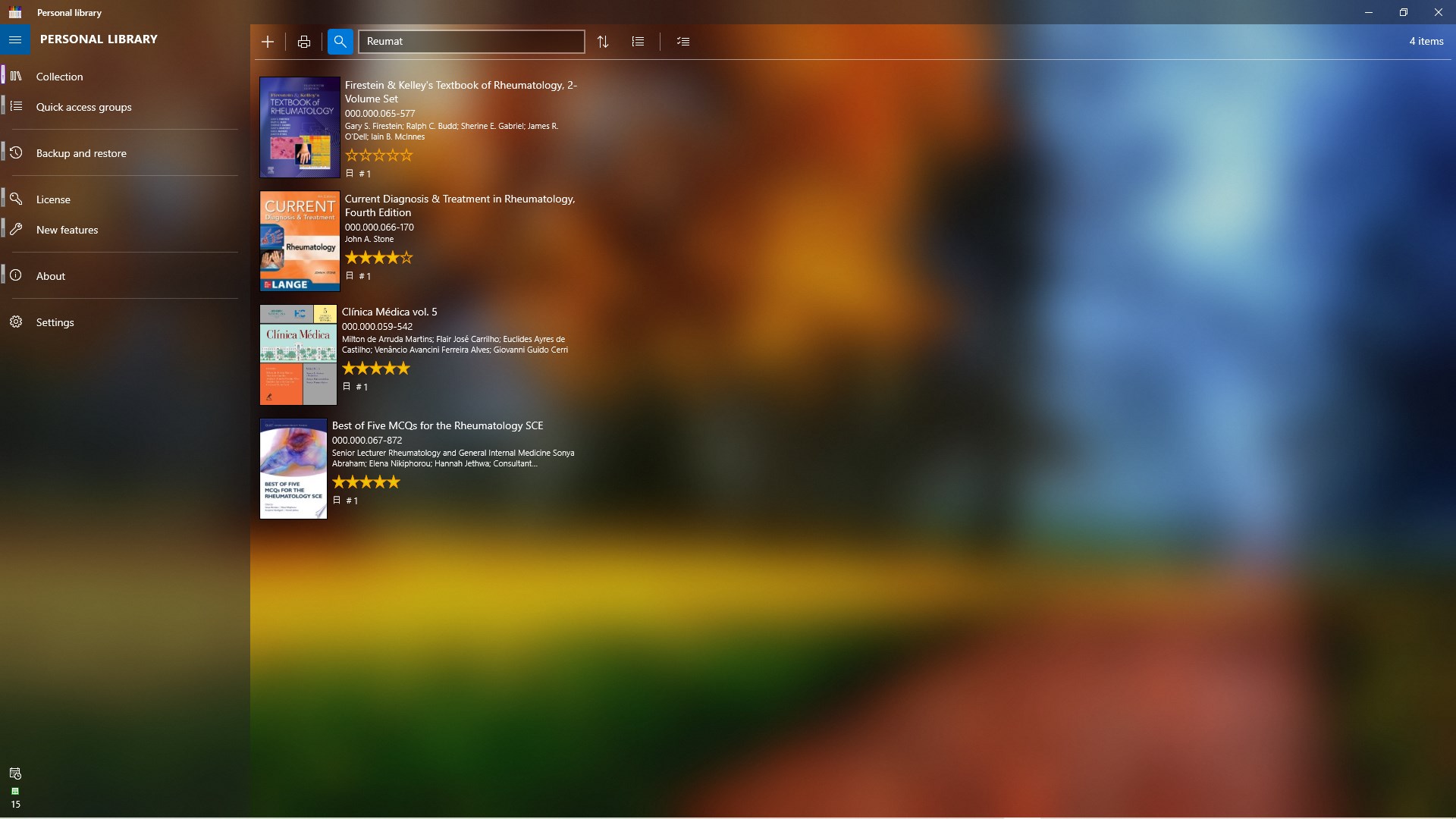Open the sort order control
Image resolution: width=1456 pixels, height=819 pixels.
(x=603, y=42)
